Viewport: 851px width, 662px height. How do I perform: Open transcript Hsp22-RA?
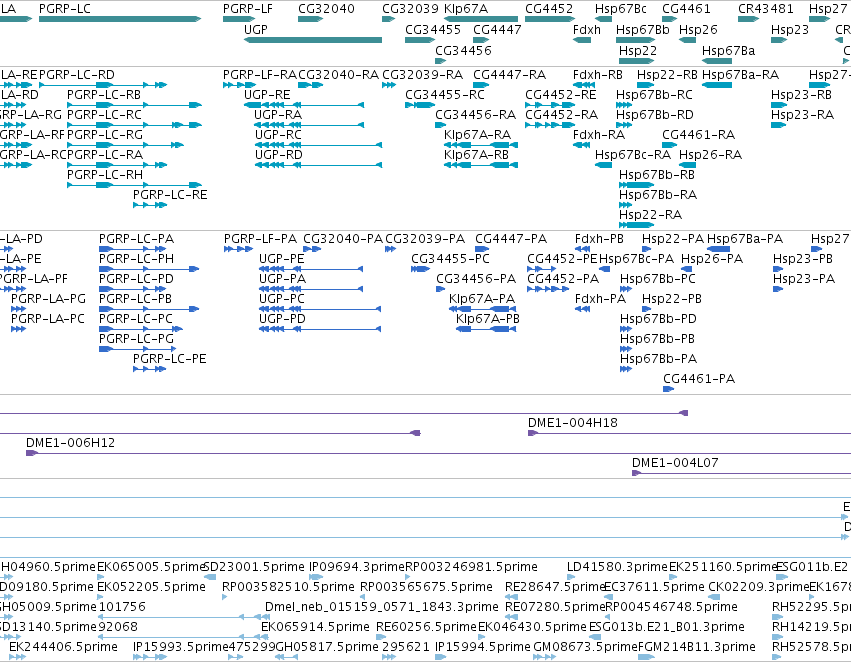(650, 214)
